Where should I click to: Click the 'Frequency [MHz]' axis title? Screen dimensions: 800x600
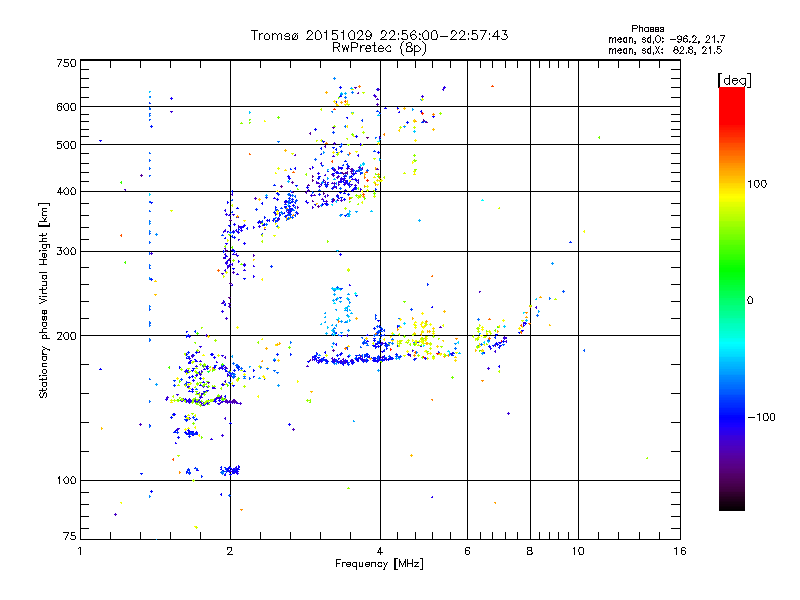pyautogui.click(x=379, y=564)
